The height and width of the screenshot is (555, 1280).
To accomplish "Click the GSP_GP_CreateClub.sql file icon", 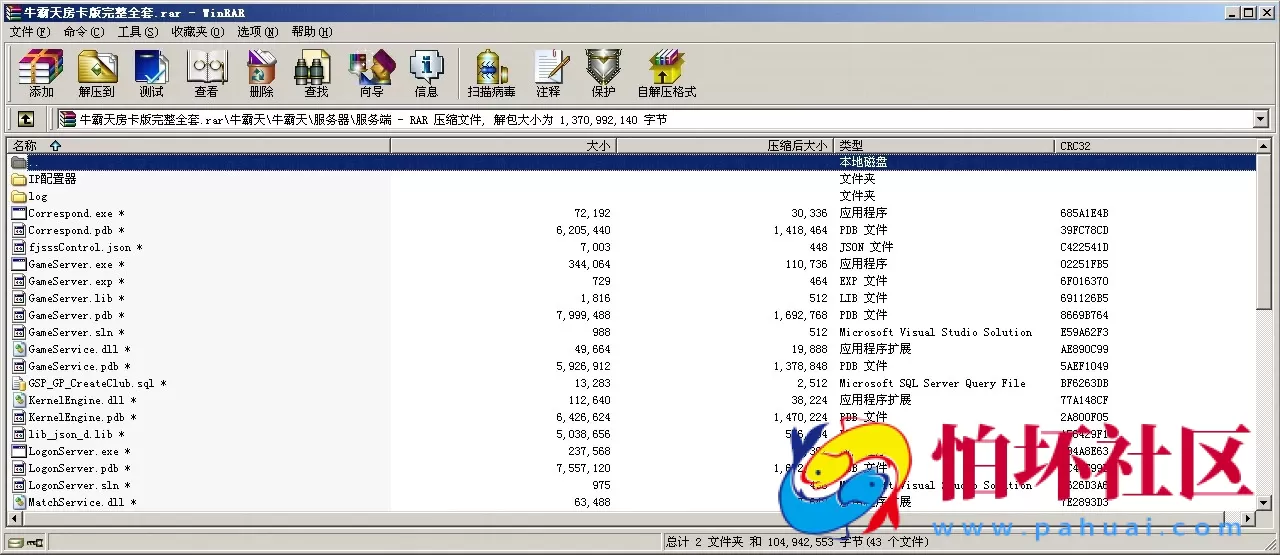I will pos(19,383).
